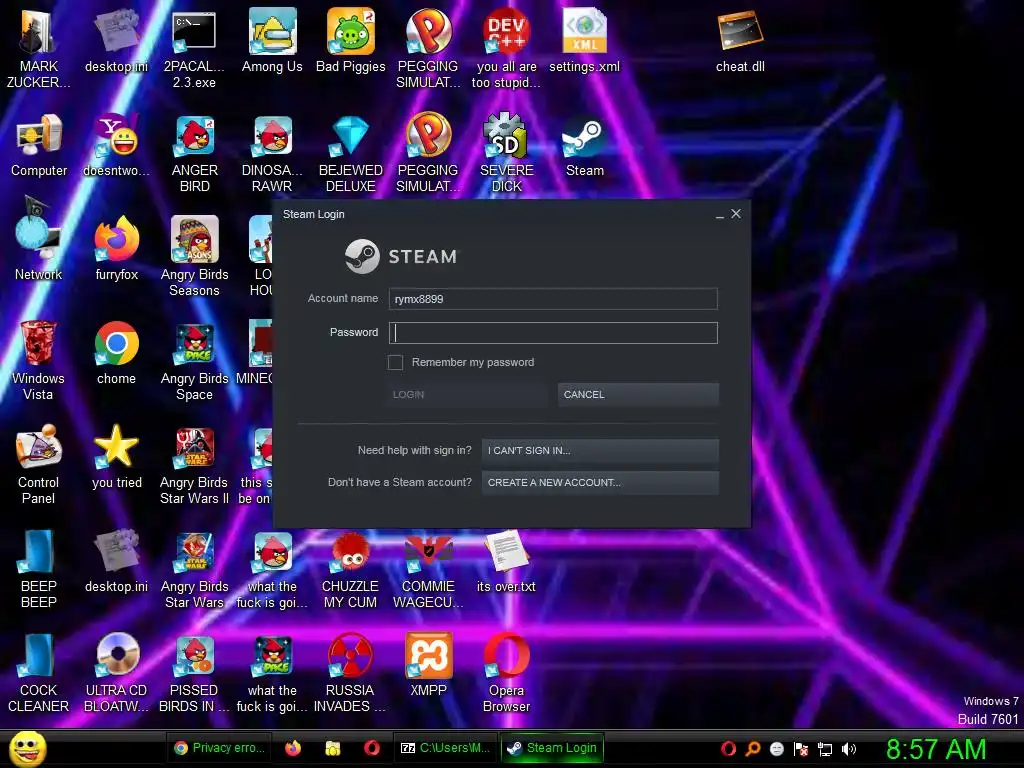The width and height of the screenshot is (1024, 768).
Task: Select the BEJEWED DELUXE icon
Action: pyautogui.click(x=351, y=153)
